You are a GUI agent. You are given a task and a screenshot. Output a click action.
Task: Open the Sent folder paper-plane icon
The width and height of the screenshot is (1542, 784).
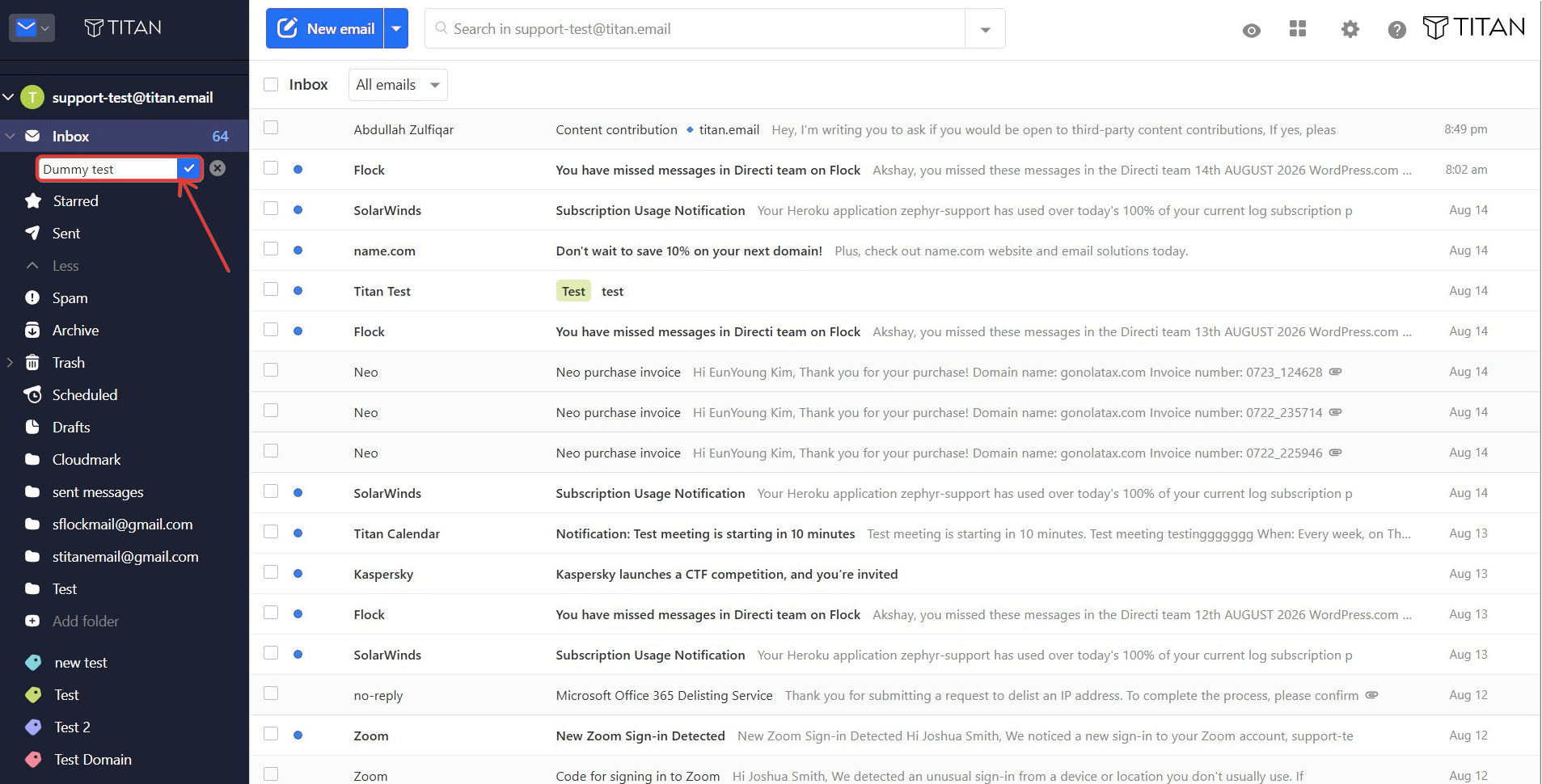click(x=32, y=233)
